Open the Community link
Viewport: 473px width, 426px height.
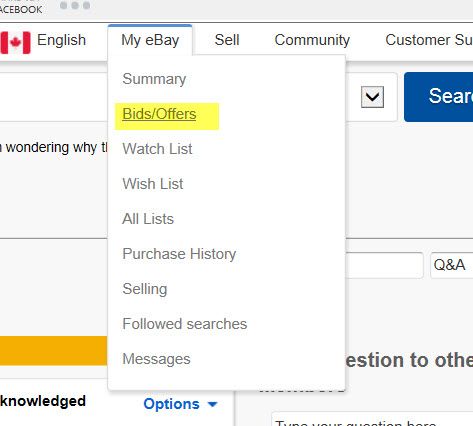pos(312,40)
